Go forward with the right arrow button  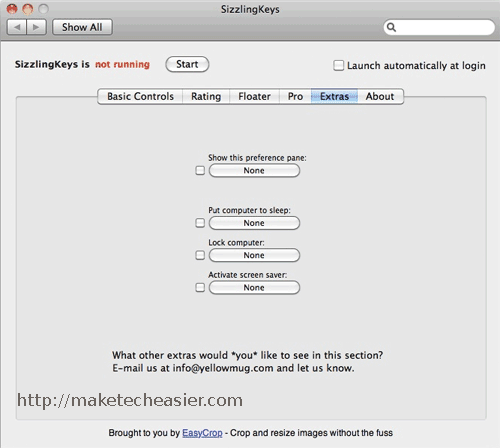36,27
